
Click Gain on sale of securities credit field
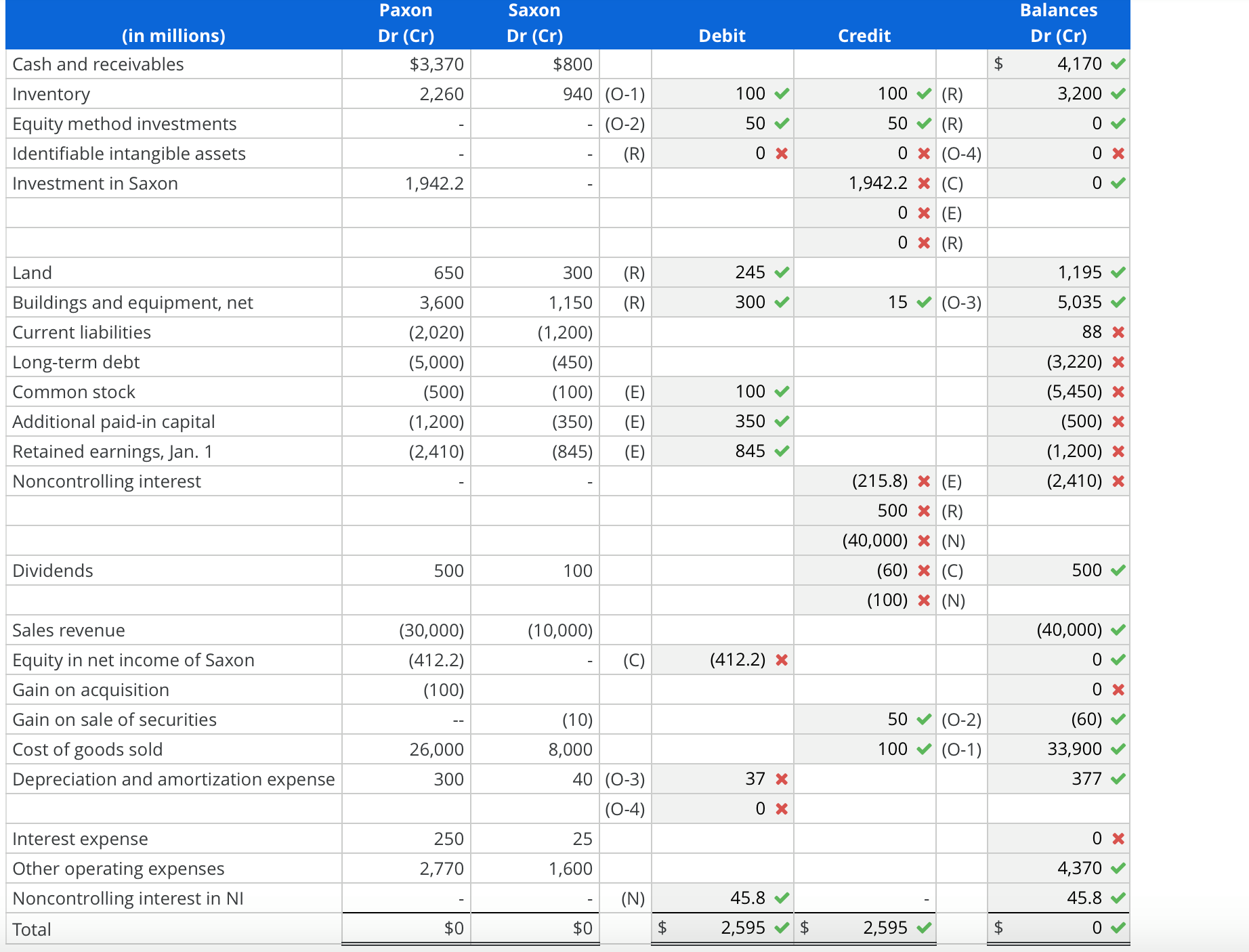tap(864, 719)
